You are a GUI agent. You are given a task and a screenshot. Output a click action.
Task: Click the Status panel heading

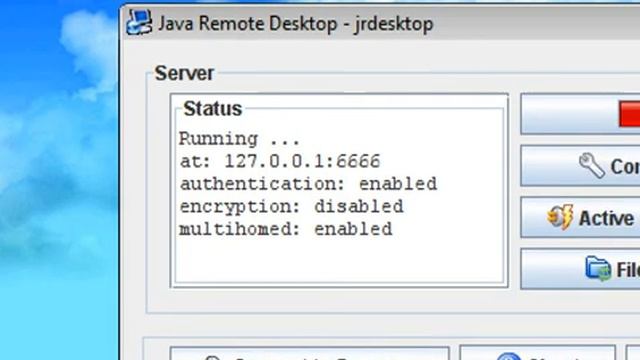(213, 109)
